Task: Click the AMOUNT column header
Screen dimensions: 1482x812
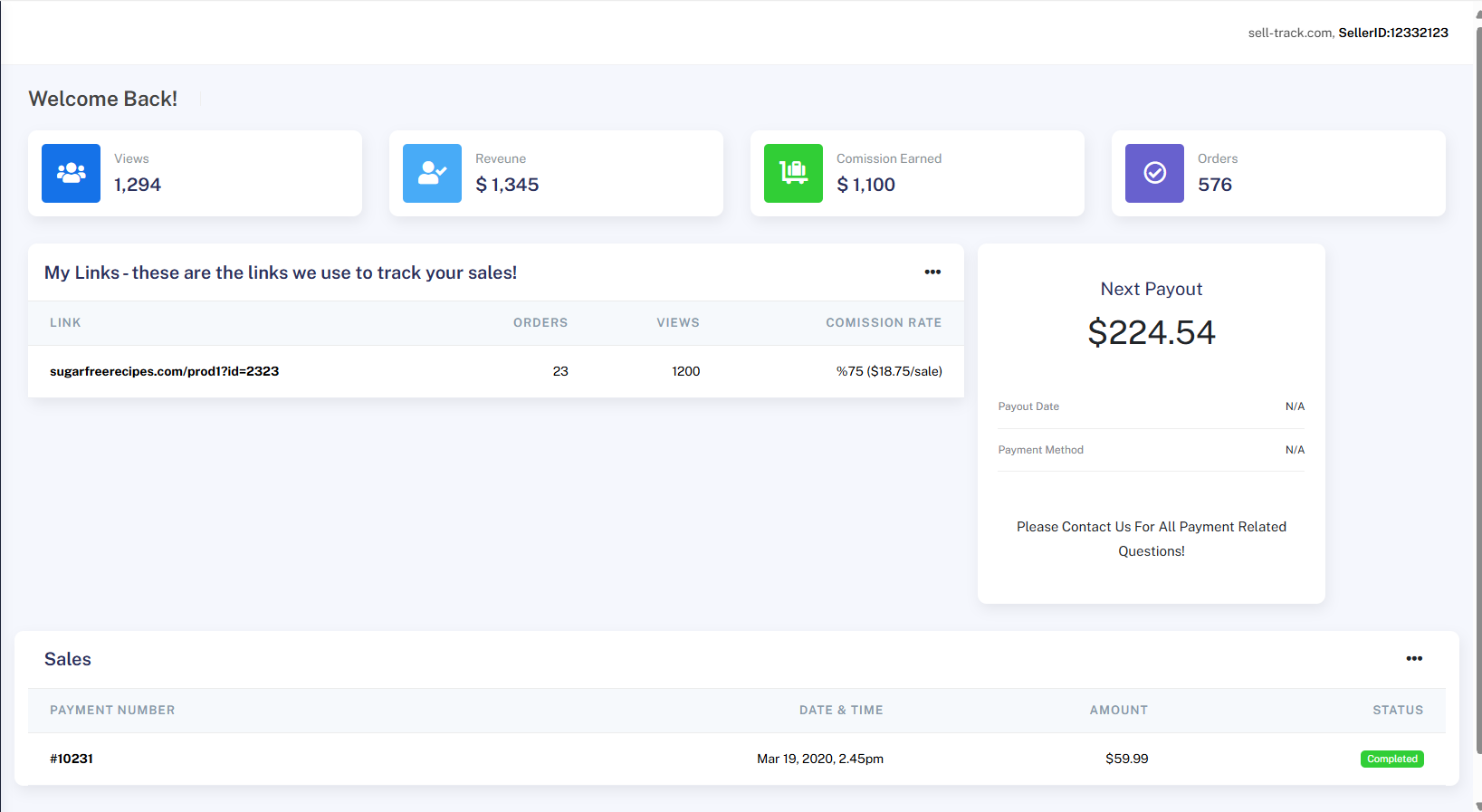Action: tap(1119, 710)
